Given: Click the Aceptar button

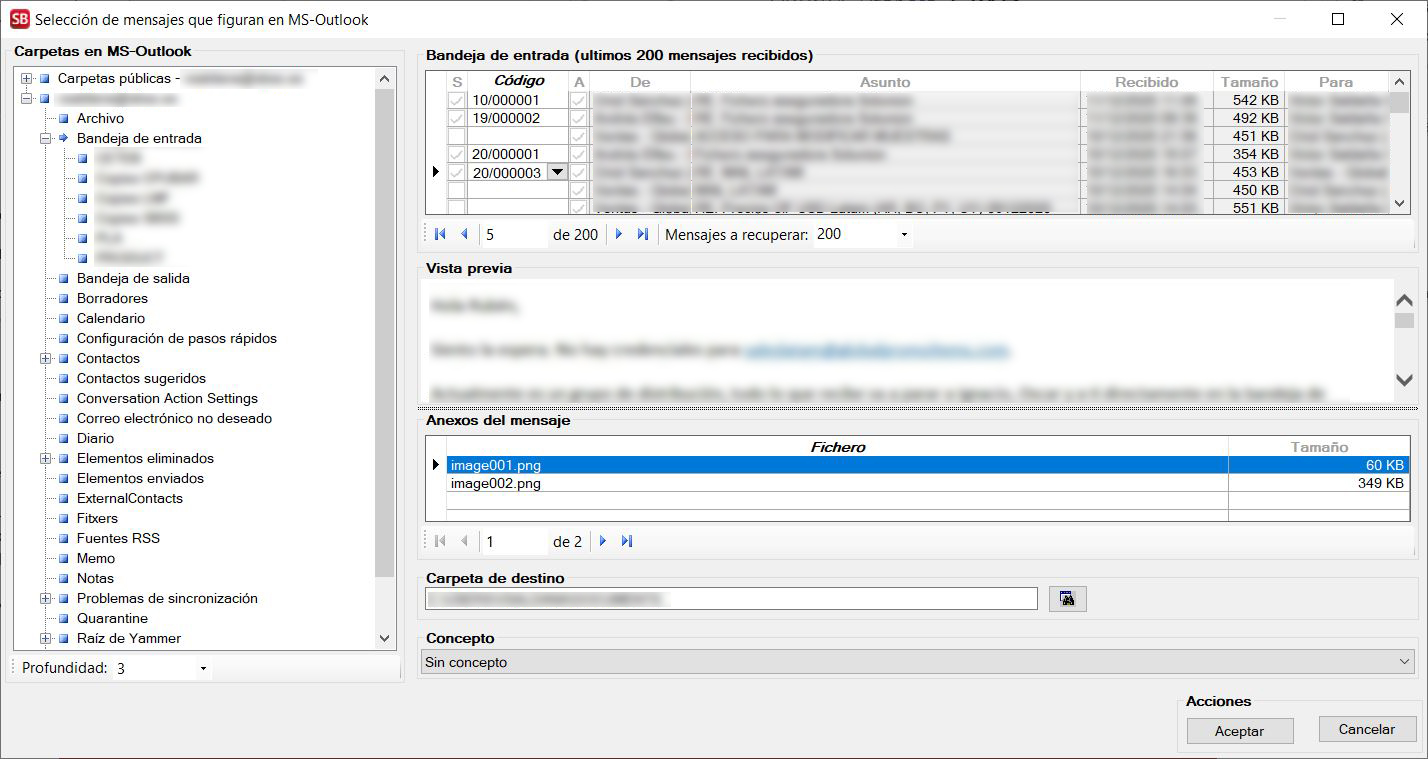Looking at the screenshot, I should pyautogui.click(x=1239, y=731).
